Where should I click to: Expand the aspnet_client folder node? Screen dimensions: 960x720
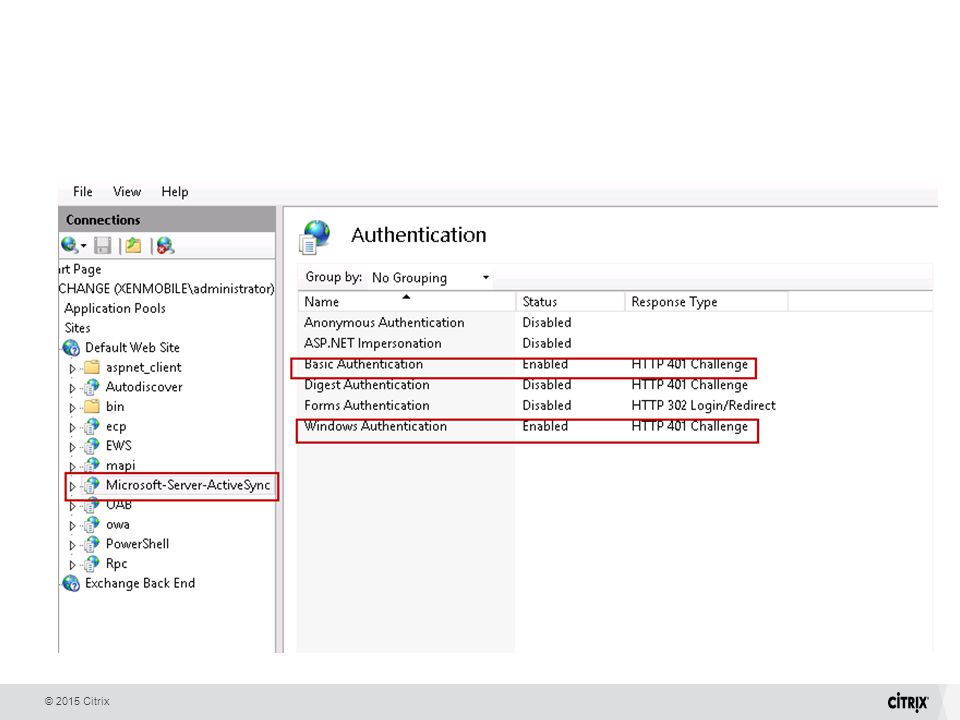pos(72,368)
